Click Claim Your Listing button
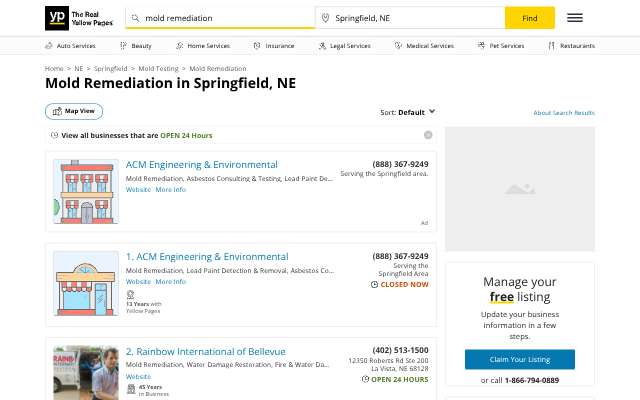 (x=520, y=359)
